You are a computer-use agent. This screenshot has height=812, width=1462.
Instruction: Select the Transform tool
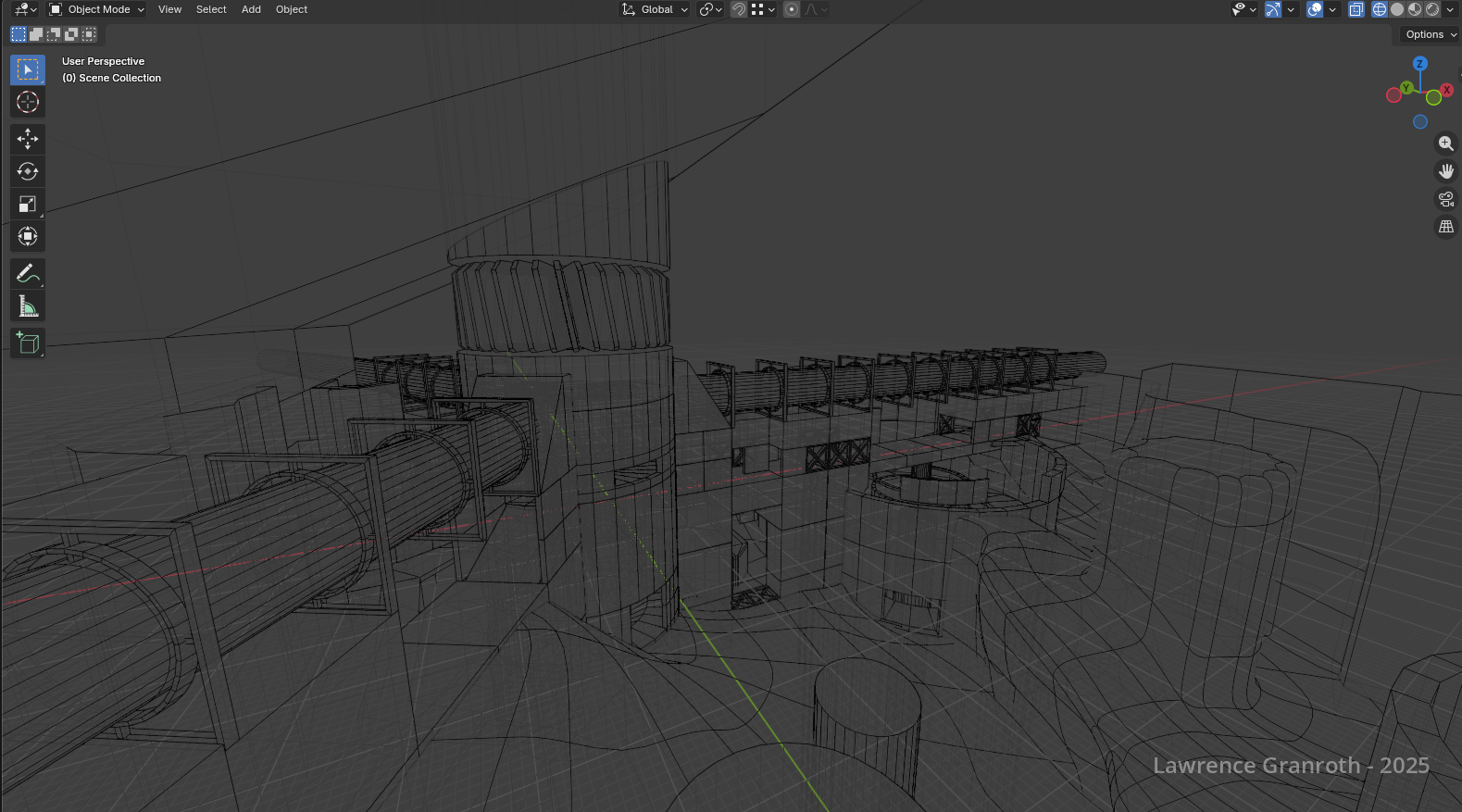pyautogui.click(x=28, y=236)
